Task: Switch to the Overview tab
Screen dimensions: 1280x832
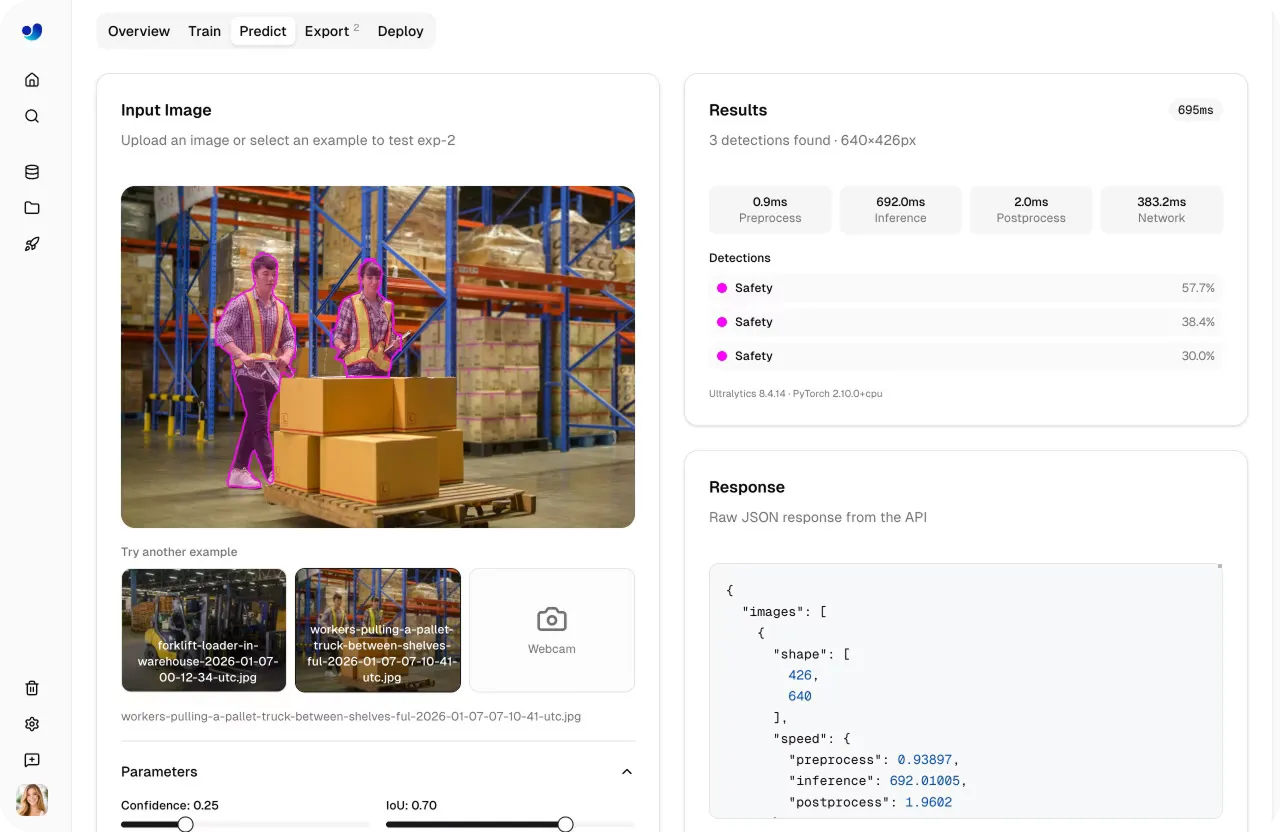Action: (139, 31)
